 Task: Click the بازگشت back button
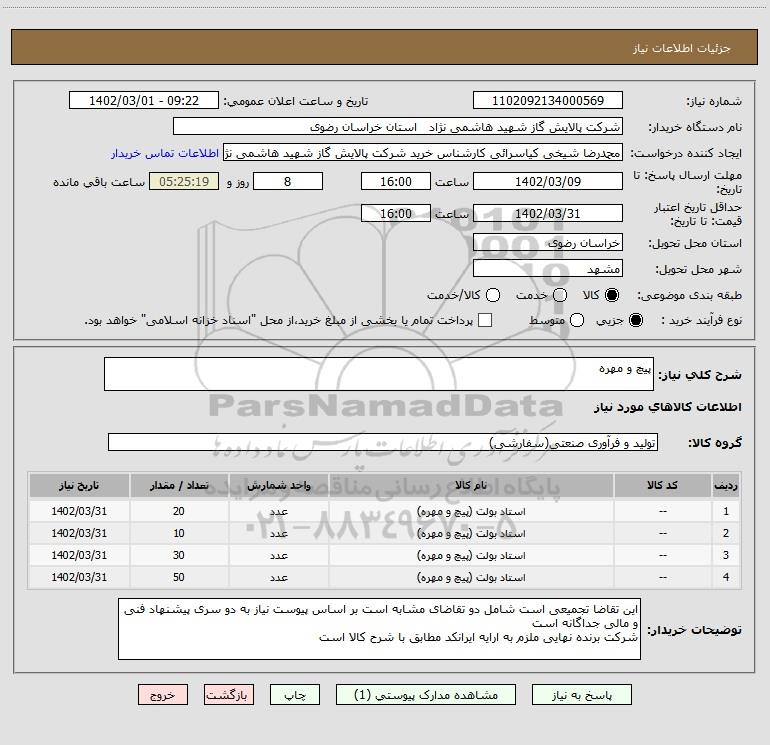[229, 695]
